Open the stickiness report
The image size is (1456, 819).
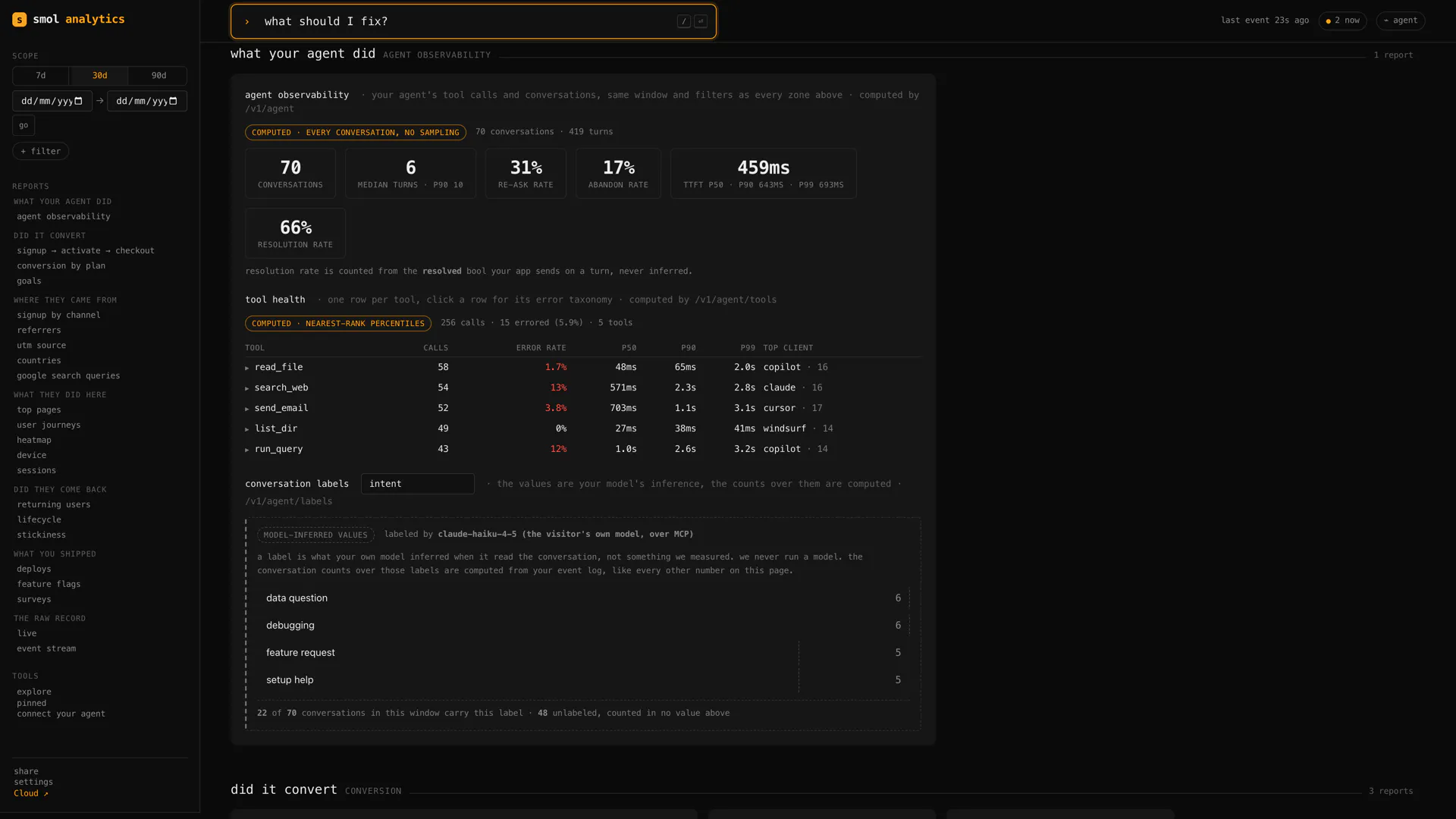pyautogui.click(x=42, y=535)
